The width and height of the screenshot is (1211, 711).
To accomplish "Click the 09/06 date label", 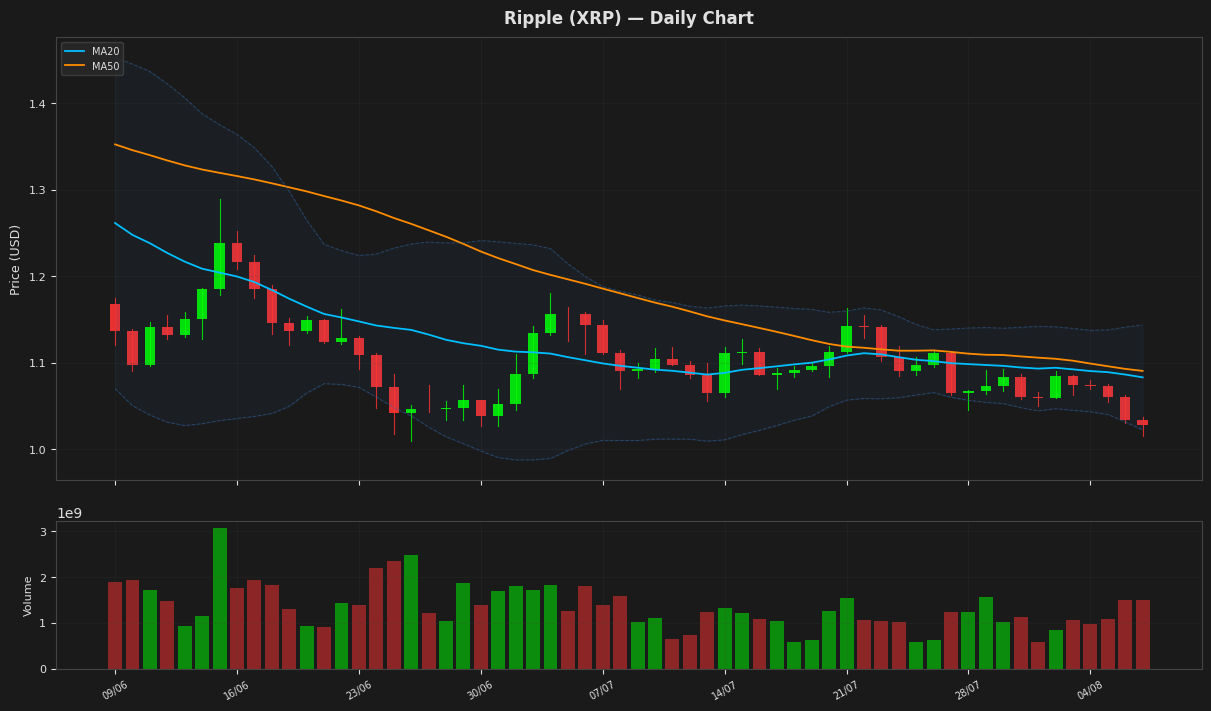I will point(115,690).
